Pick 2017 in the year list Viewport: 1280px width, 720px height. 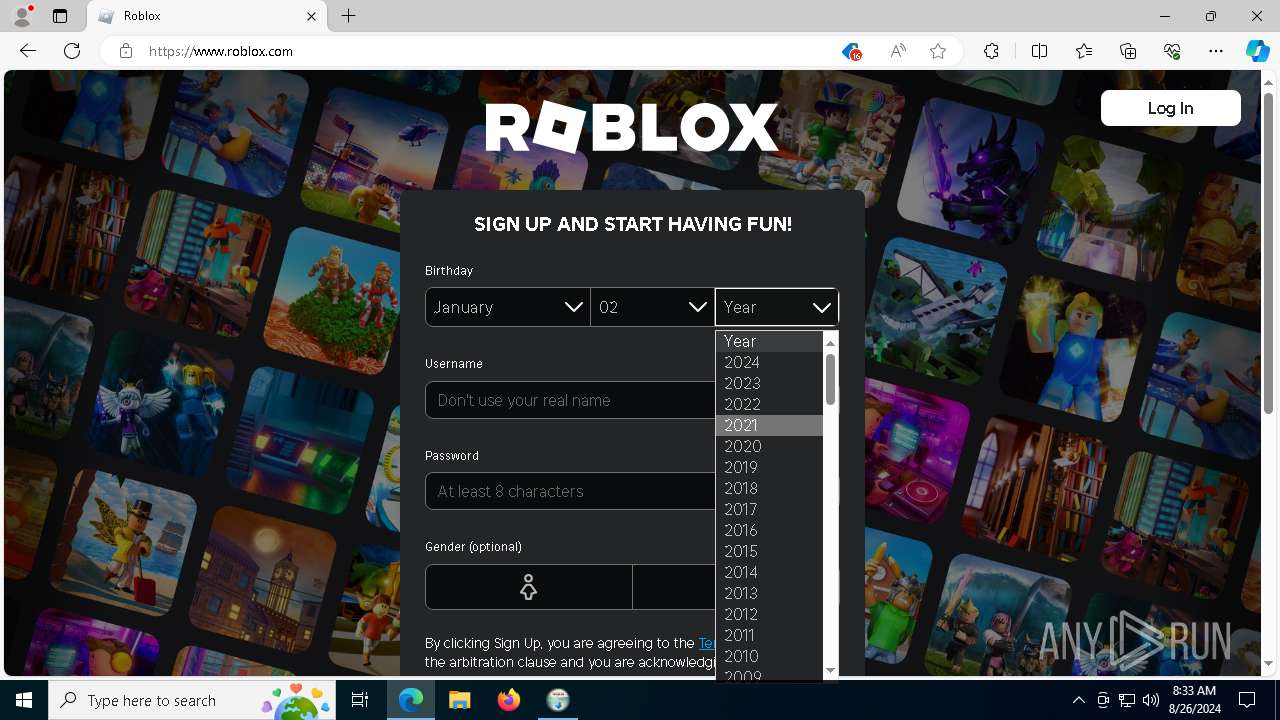point(769,509)
